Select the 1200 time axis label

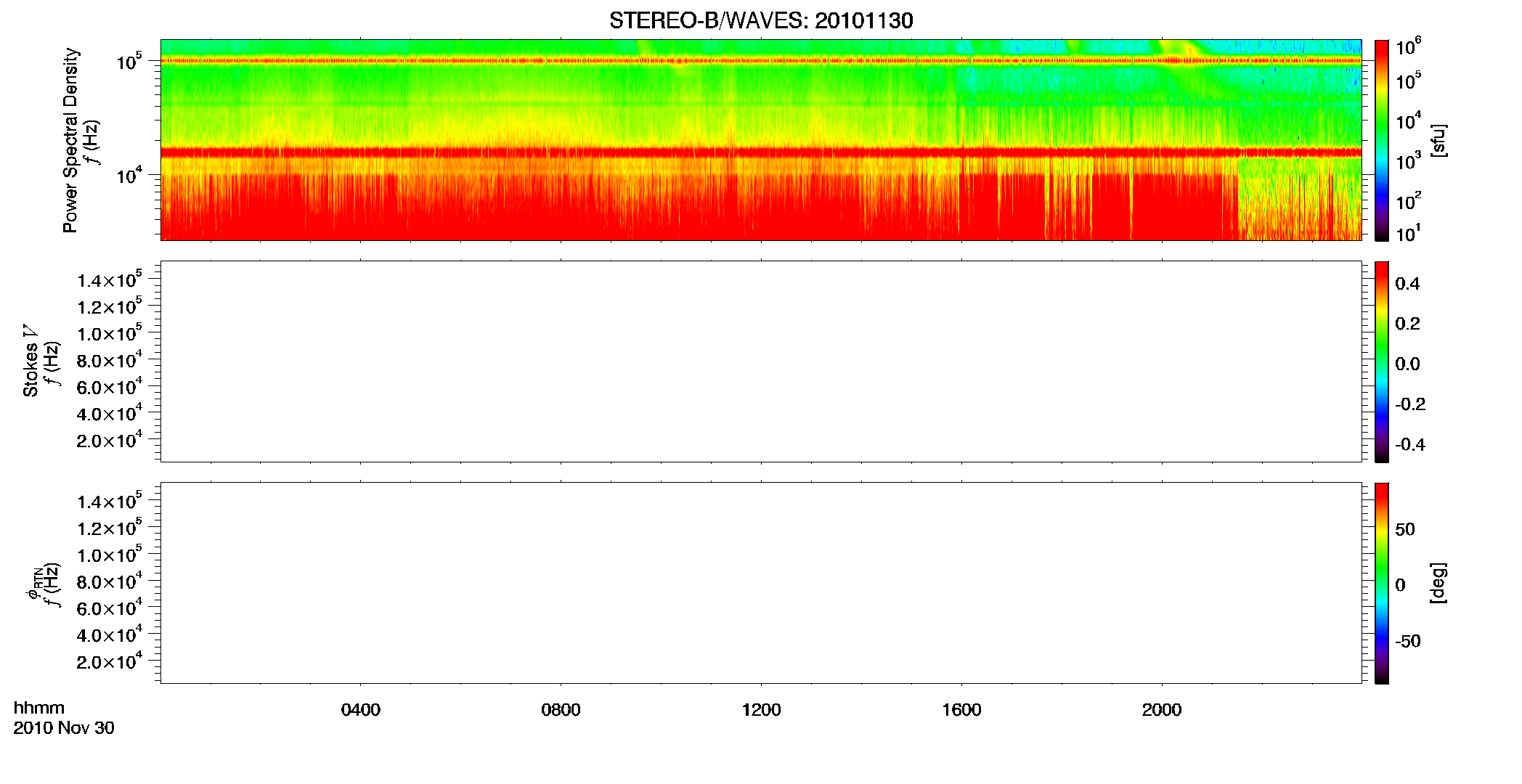click(x=761, y=710)
